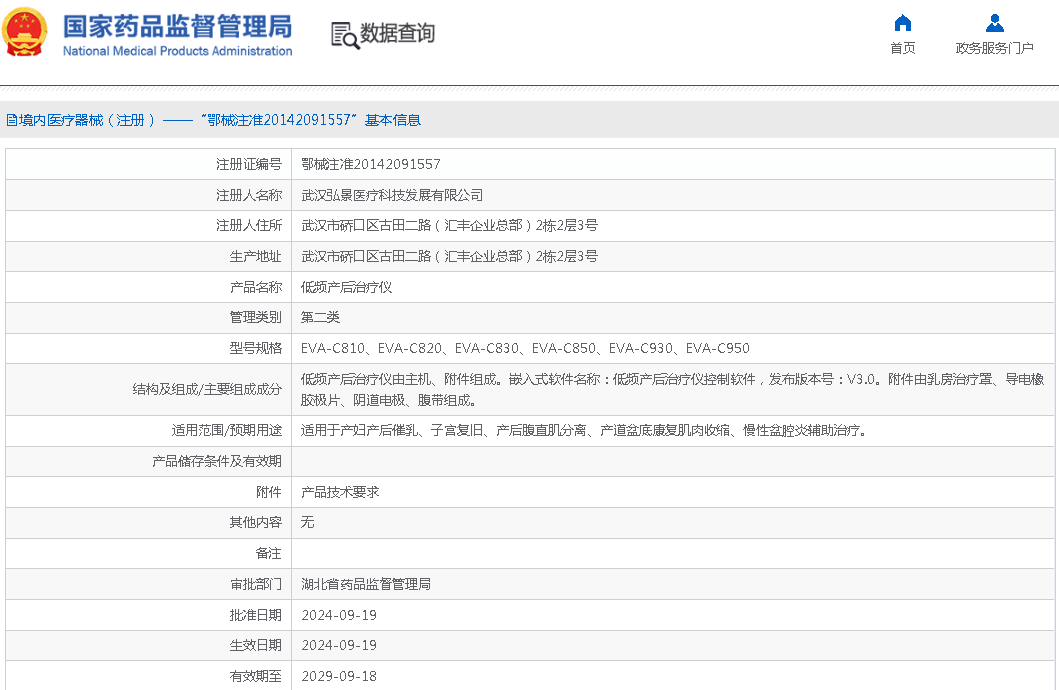1059x690 pixels.
Task: Click the model list starting with EVA-C810
Action: 525,348
